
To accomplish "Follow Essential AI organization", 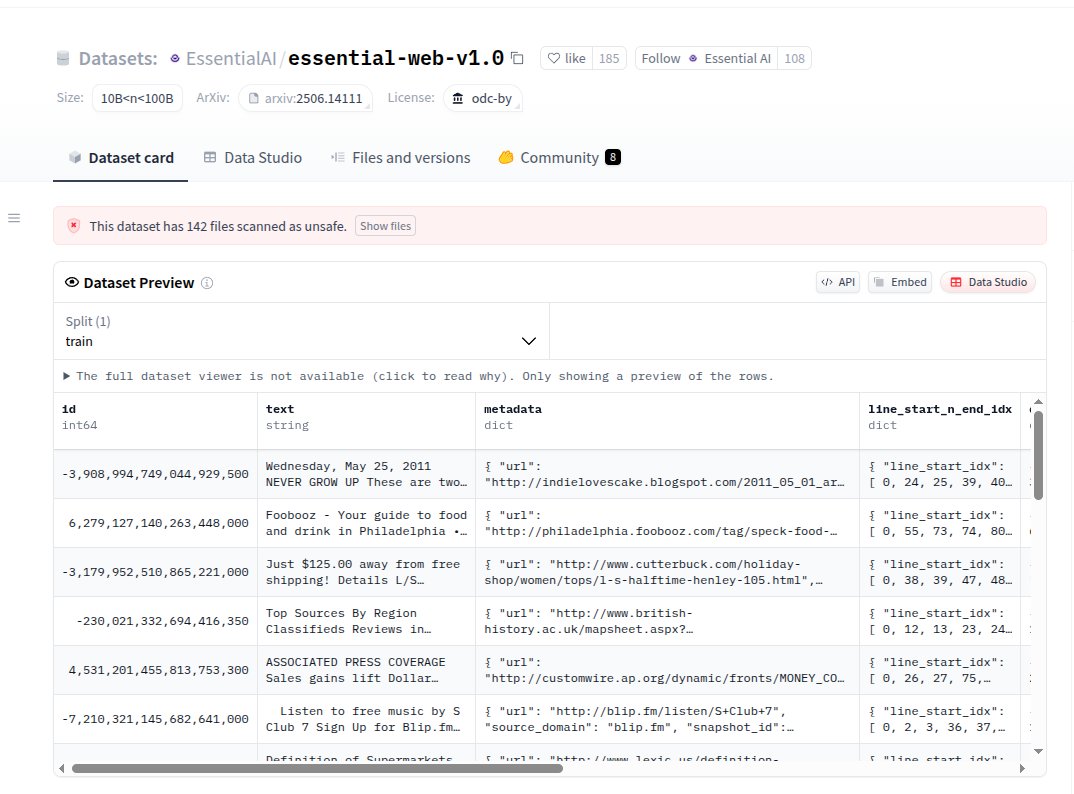I will (705, 58).
